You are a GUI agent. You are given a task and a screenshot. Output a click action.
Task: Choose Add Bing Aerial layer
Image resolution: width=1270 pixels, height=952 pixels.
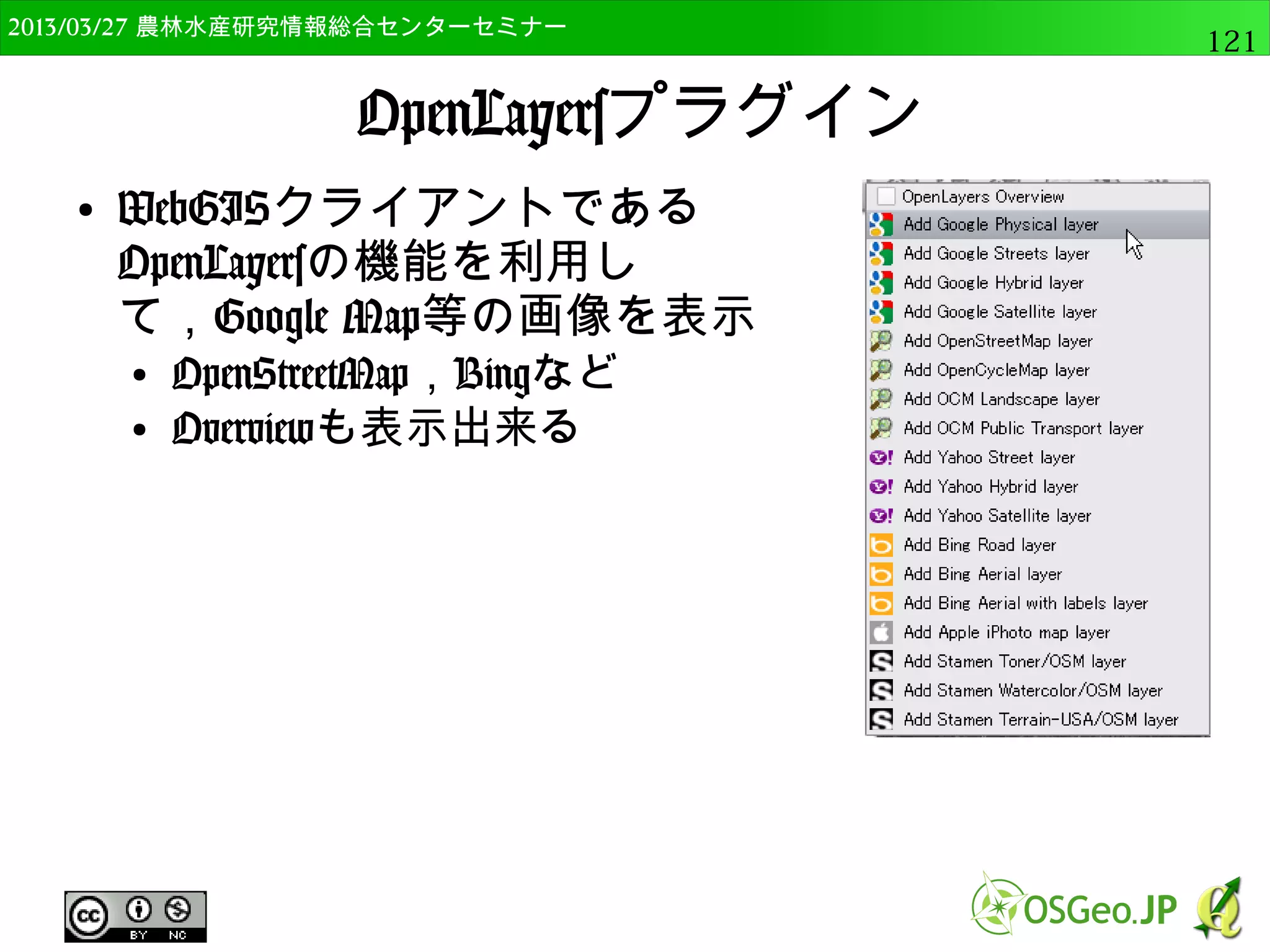(x=1037, y=574)
